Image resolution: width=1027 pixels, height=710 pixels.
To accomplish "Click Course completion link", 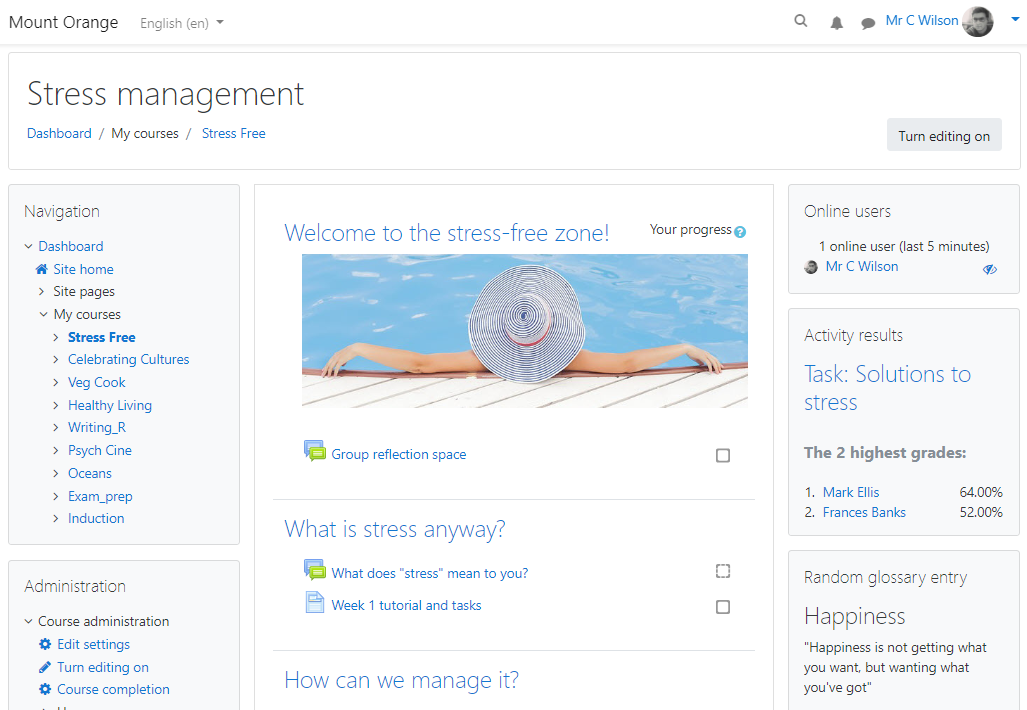I will tap(113, 690).
